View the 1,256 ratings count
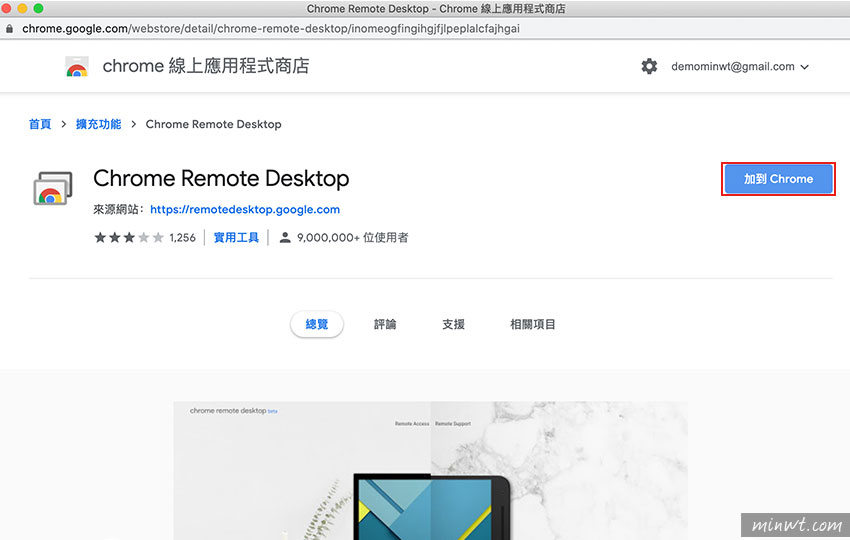850x540 pixels. point(182,237)
